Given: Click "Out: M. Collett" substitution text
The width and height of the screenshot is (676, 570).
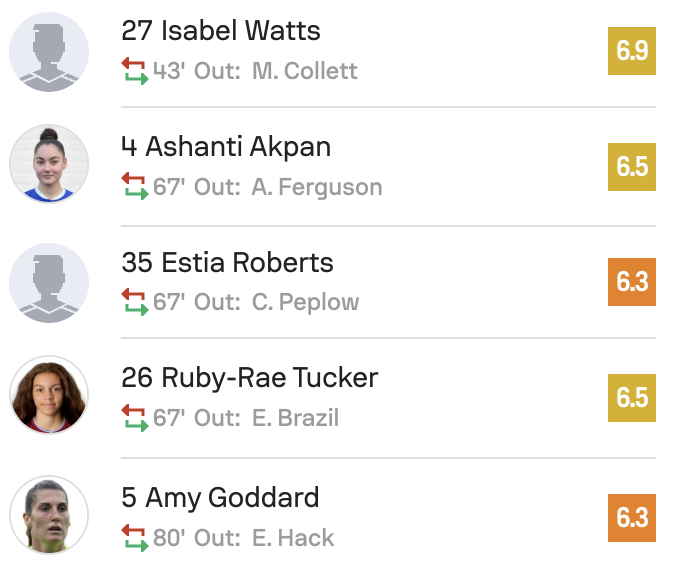Looking at the screenshot, I should pyautogui.click(x=275, y=72).
